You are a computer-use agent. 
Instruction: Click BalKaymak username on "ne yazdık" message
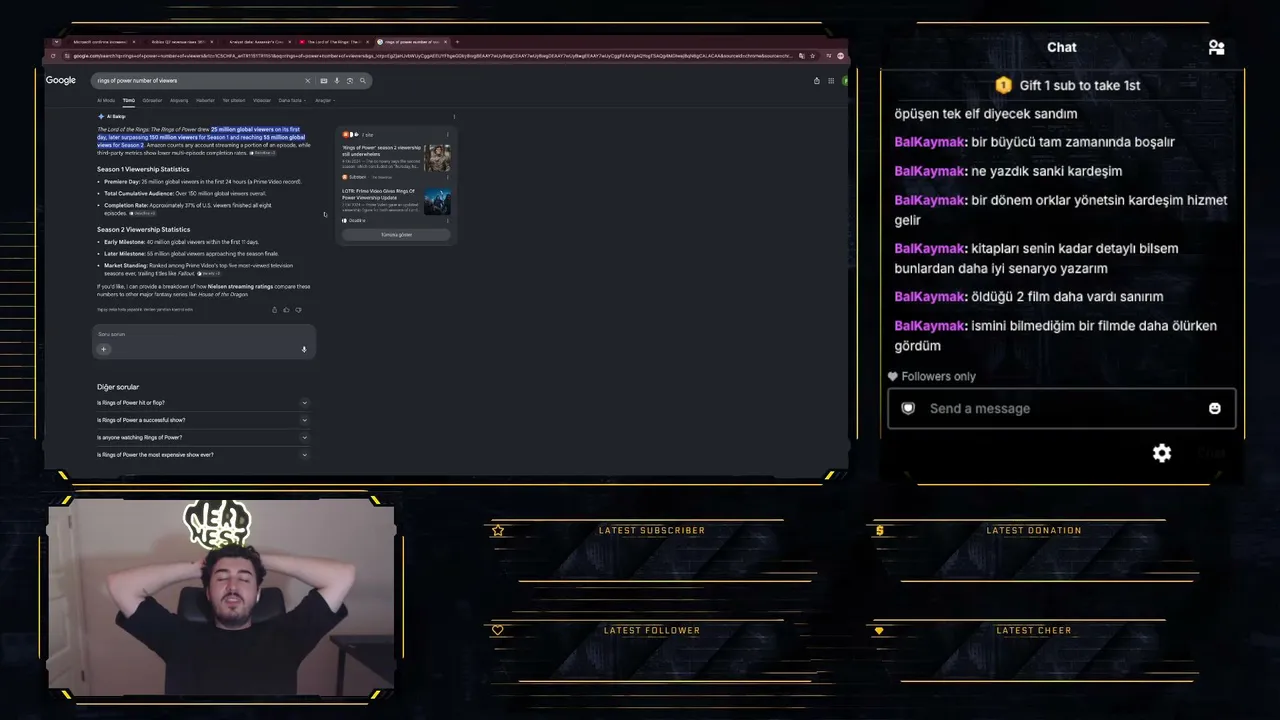929,171
